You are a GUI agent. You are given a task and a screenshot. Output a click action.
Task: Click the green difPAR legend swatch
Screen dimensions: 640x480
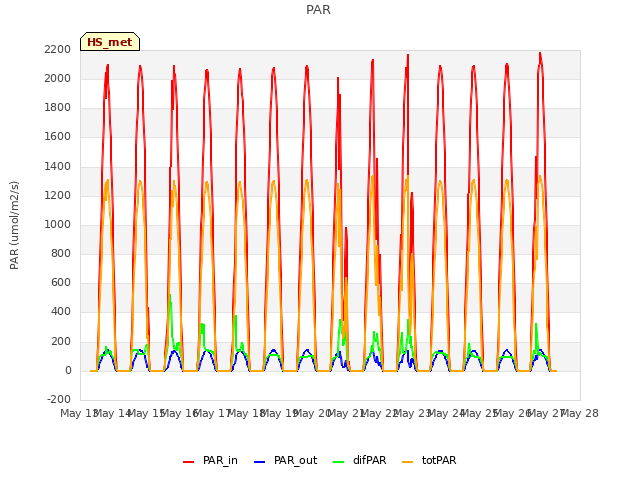pos(338,462)
